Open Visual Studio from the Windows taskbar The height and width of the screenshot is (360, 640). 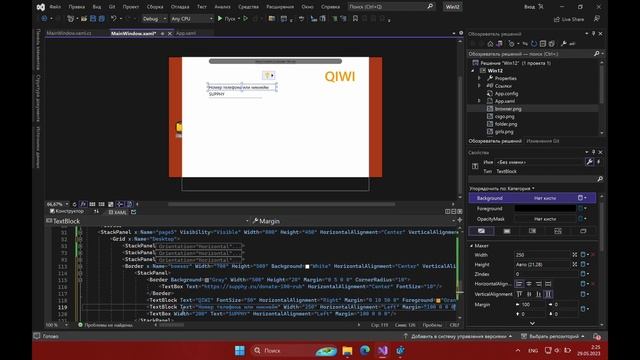pos(382,351)
